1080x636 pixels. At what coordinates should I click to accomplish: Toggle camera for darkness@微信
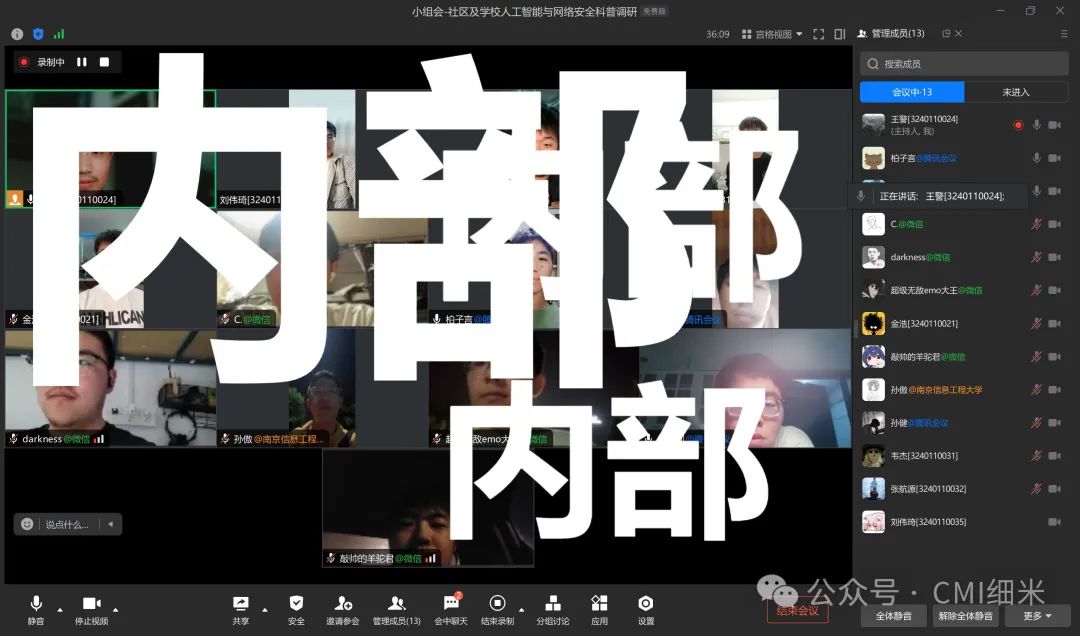pos(1055,257)
